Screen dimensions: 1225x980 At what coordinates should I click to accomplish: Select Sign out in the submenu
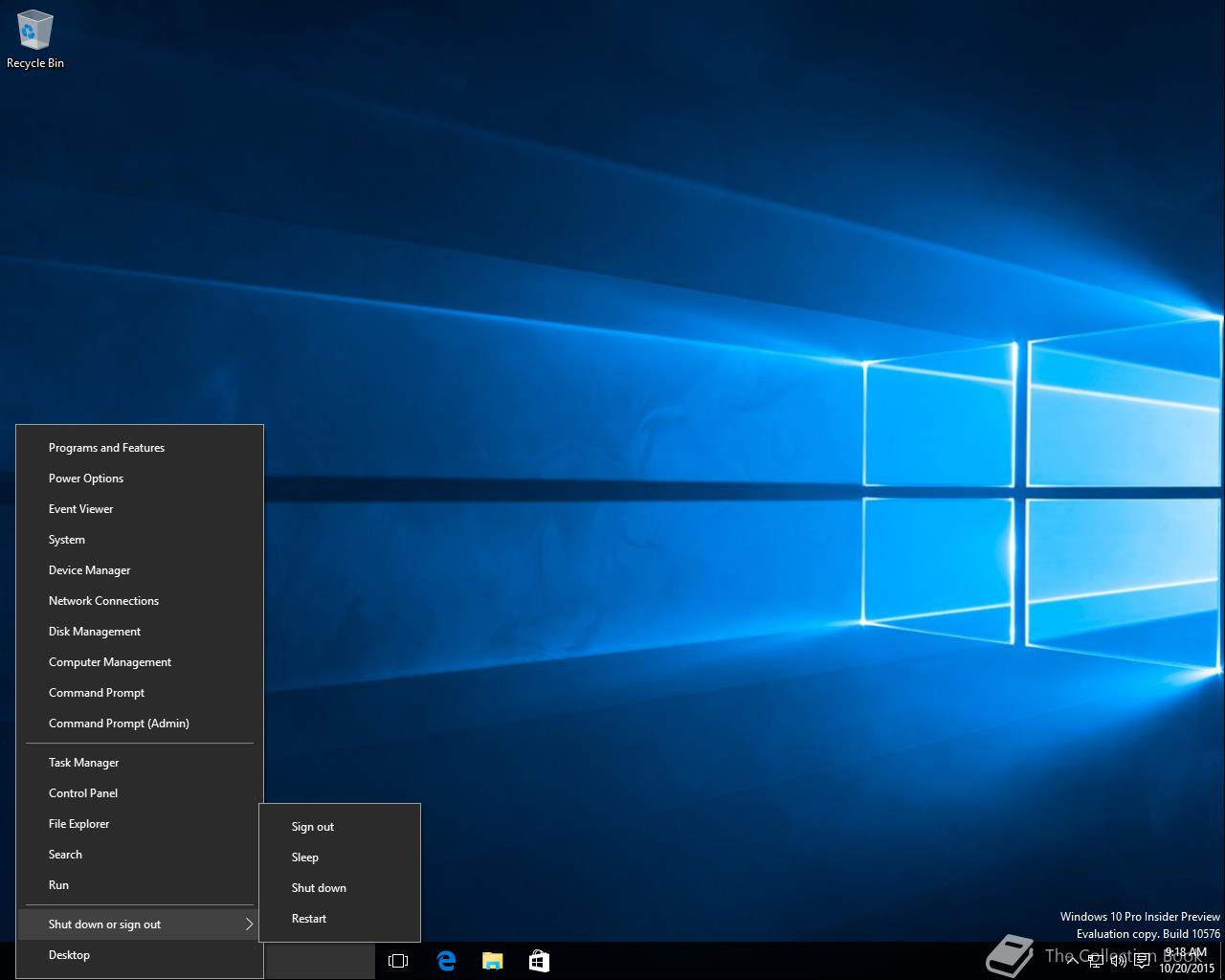[340, 827]
